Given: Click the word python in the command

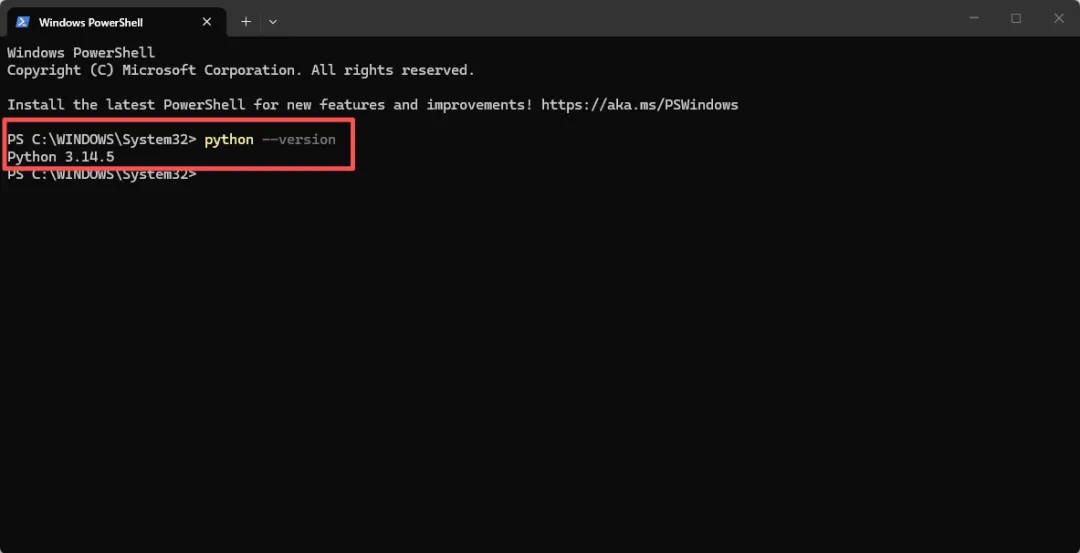Looking at the screenshot, I should [229, 140].
